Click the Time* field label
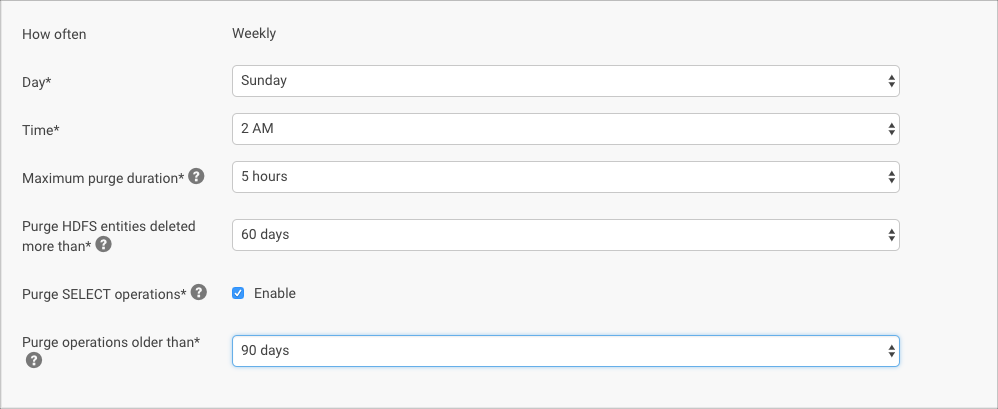Screen dimensions: 998x409 39,129
